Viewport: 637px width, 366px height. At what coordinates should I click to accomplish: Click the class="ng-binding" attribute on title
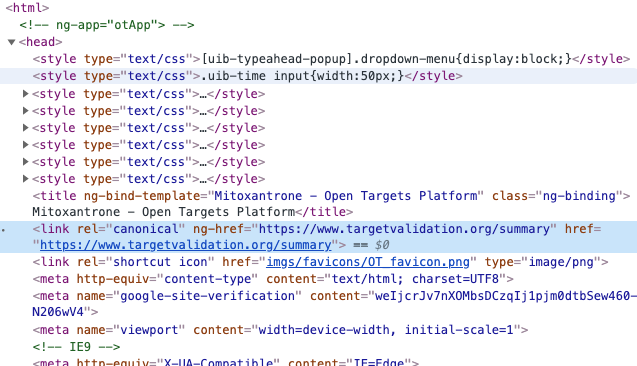[557, 196]
